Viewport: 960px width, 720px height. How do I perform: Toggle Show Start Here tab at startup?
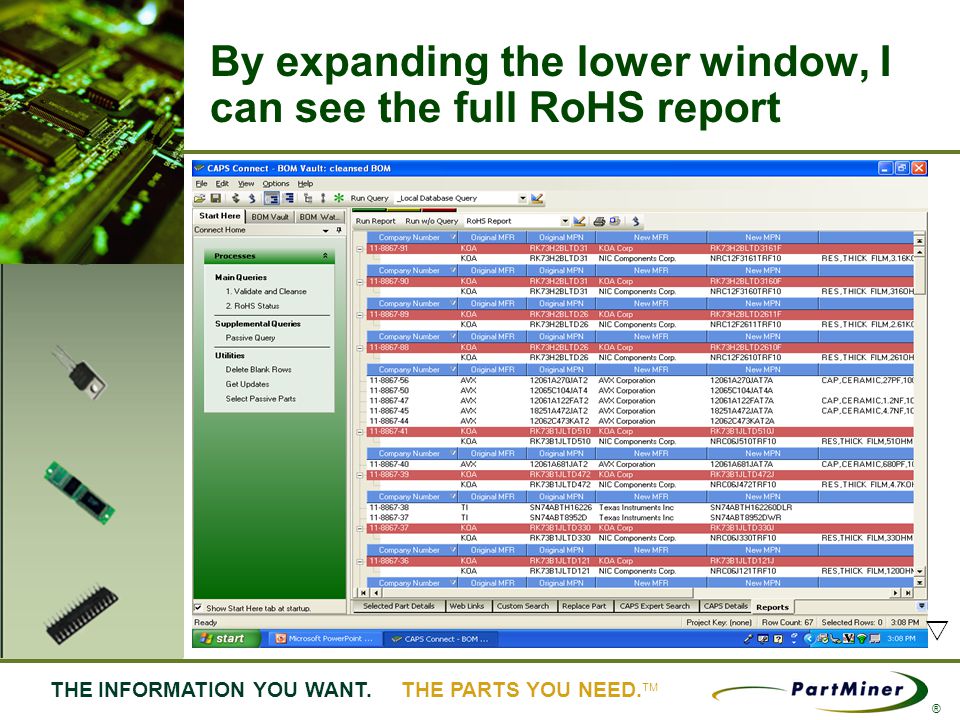coord(198,608)
